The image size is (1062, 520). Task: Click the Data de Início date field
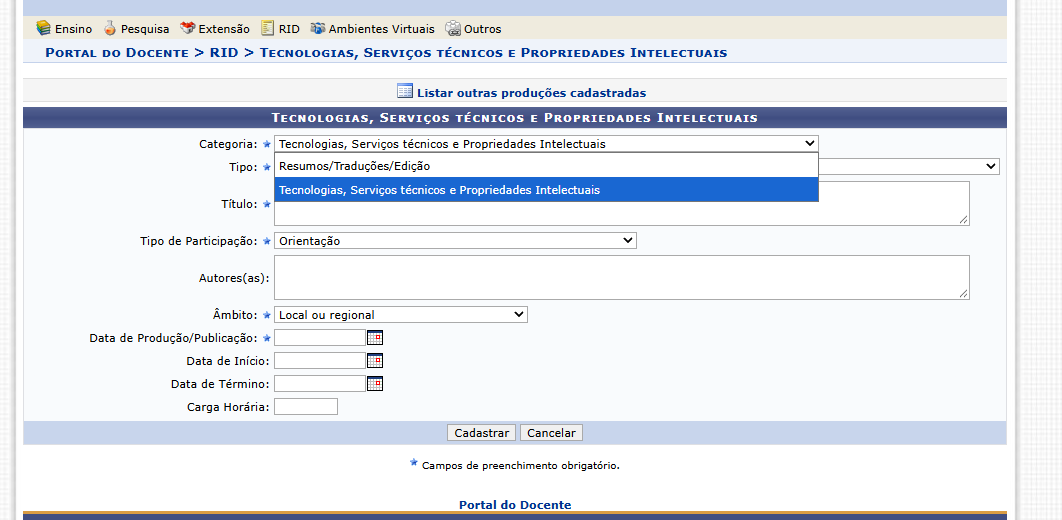click(320, 361)
